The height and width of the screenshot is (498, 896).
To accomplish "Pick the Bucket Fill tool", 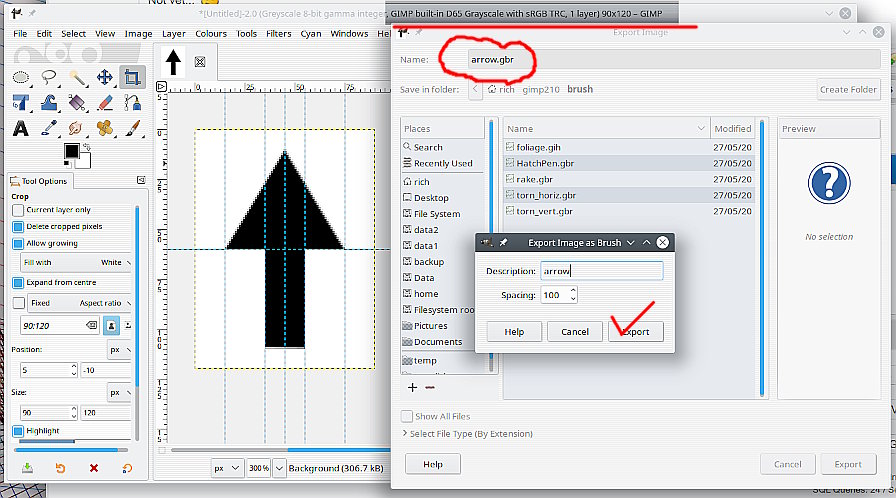I will (x=48, y=103).
